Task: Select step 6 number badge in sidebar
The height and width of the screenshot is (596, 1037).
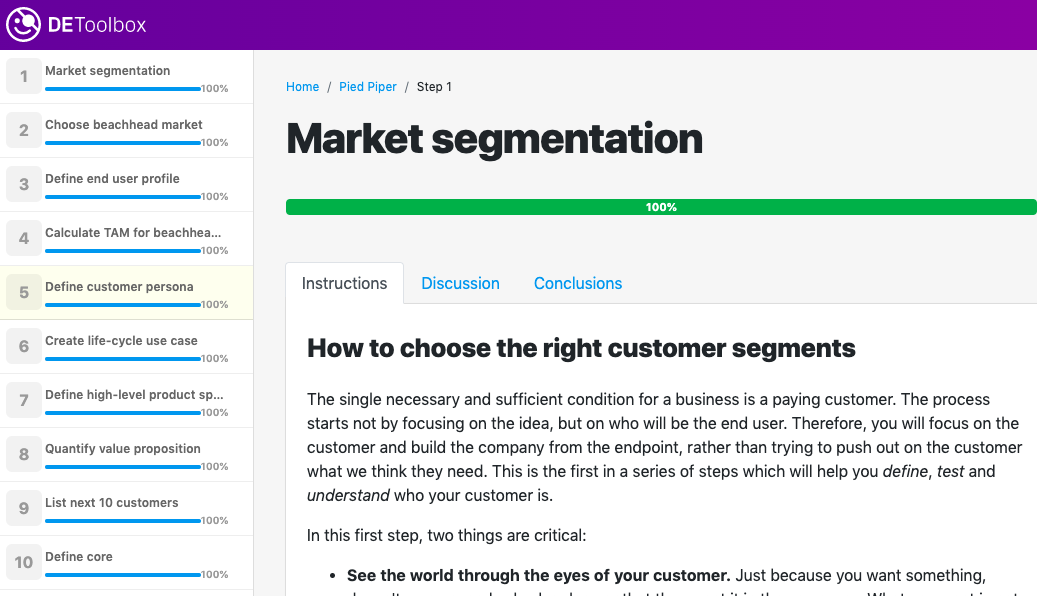Action: pos(24,347)
